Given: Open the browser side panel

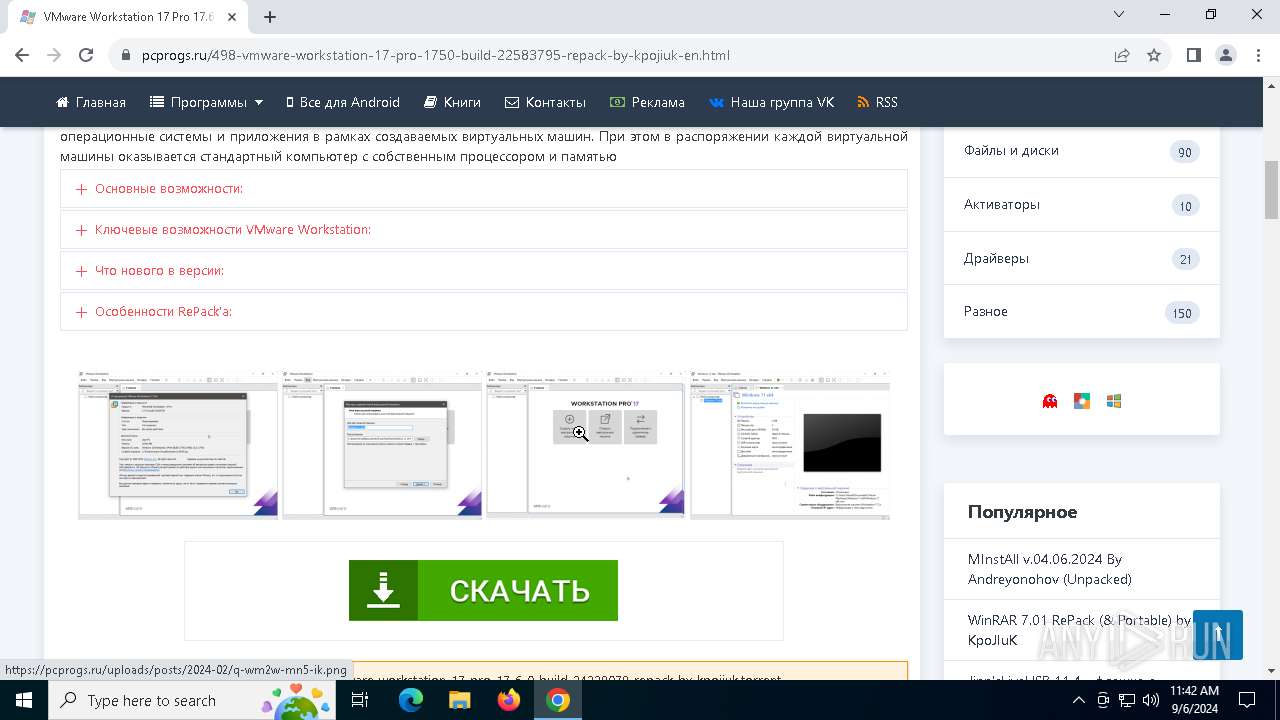Looking at the screenshot, I should point(1193,55).
